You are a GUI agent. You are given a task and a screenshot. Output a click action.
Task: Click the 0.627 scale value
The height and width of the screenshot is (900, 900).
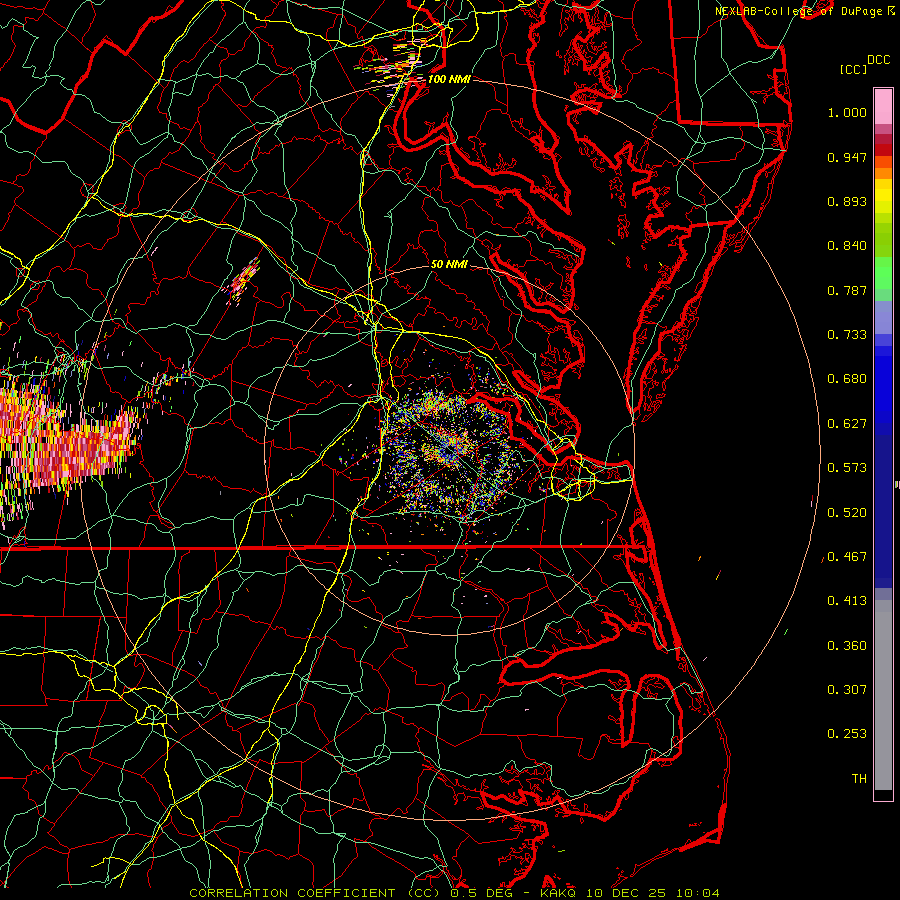[x=847, y=424]
